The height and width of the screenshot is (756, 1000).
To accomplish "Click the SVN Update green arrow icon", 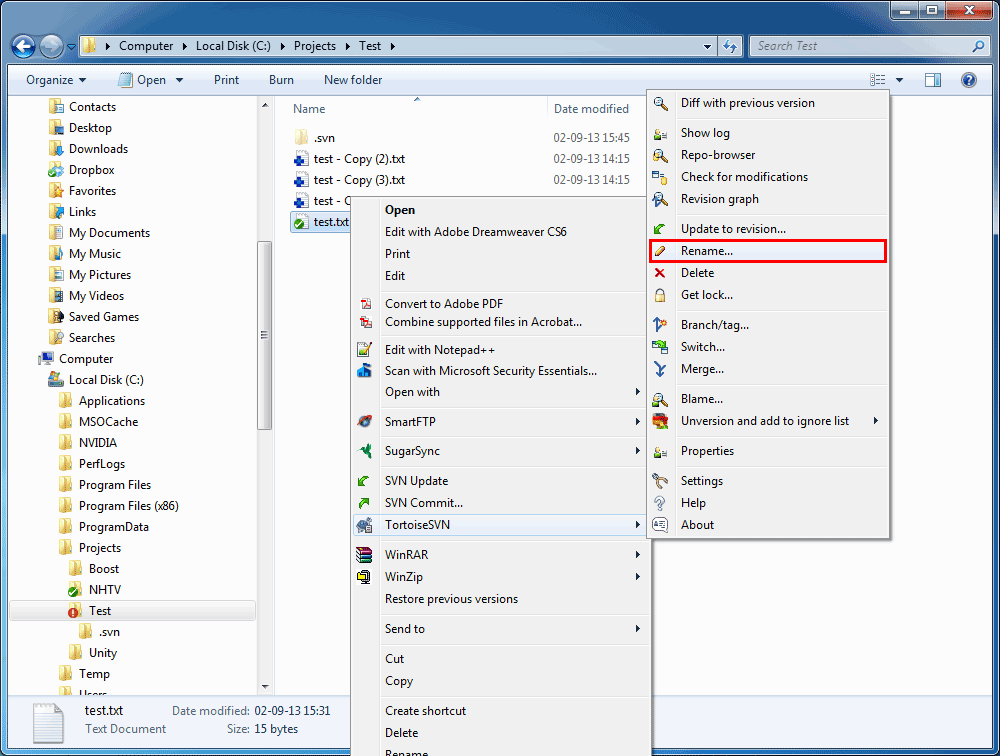I will (x=364, y=481).
